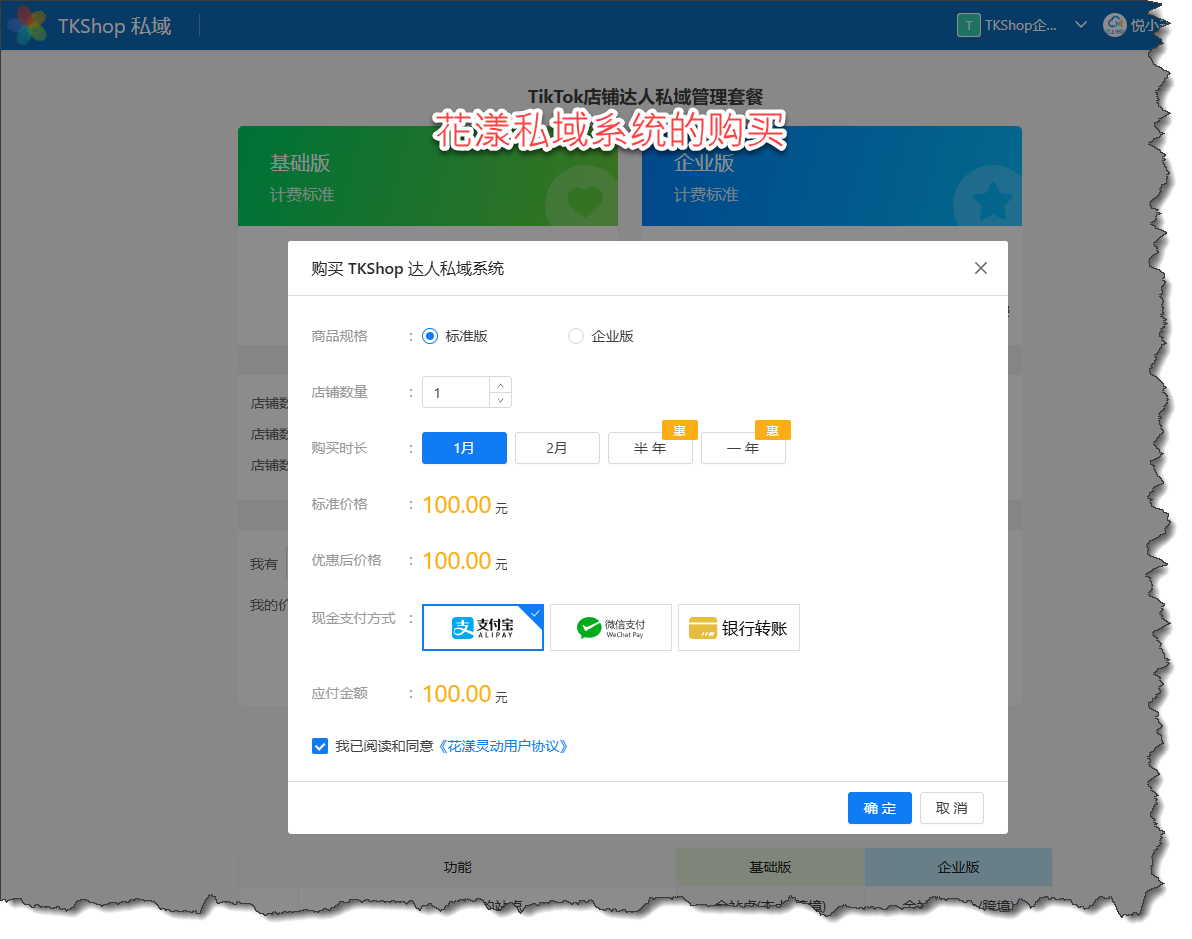Click the 店铺数量 number input field
The image size is (1192, 939).
click(455, 392)
